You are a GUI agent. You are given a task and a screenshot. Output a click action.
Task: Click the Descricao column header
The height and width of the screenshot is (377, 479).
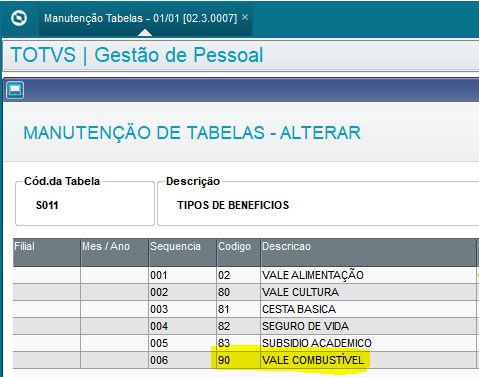[x=368, y=252]
